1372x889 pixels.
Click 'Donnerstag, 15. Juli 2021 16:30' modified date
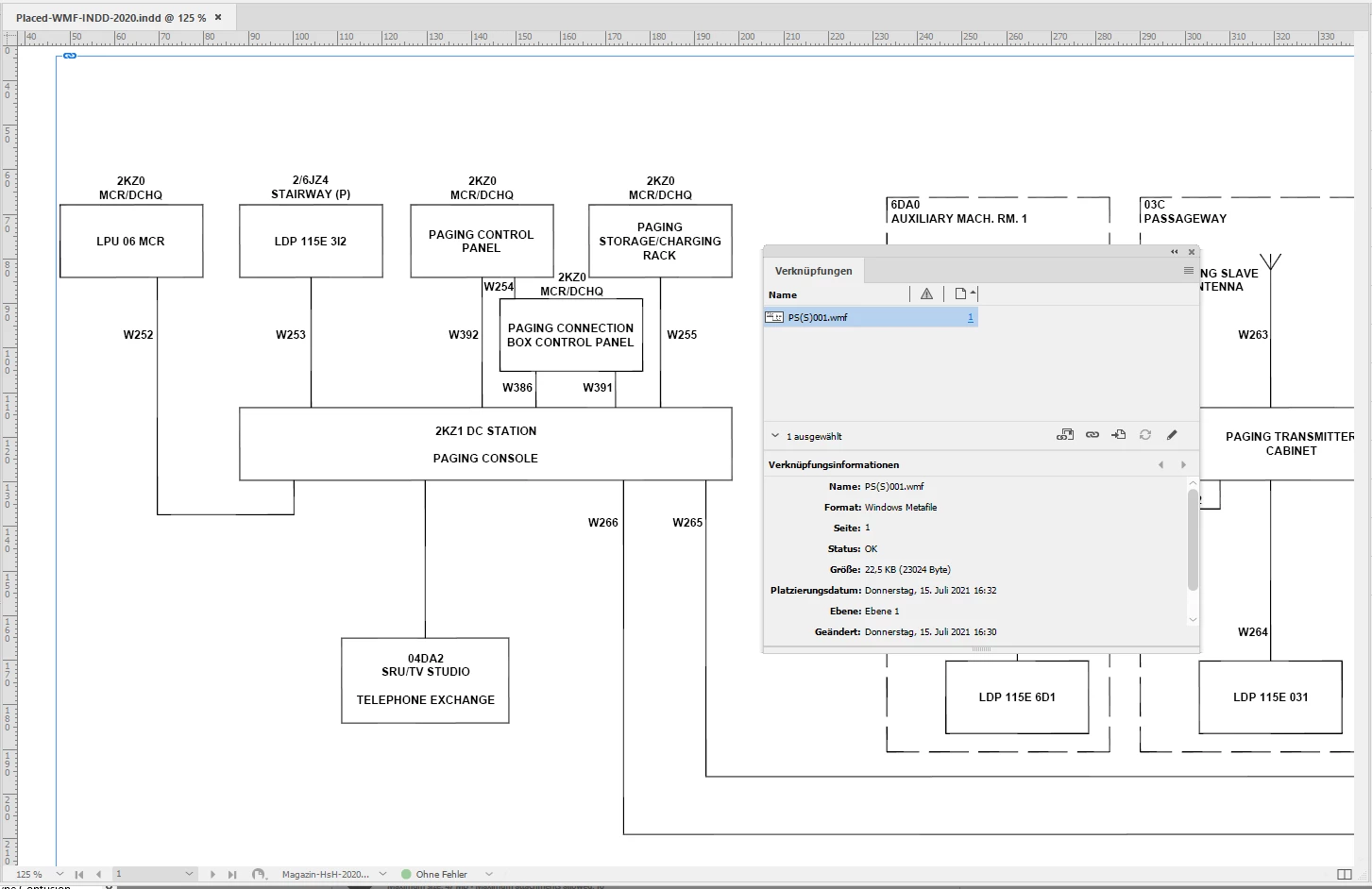(x=930, y=631)
